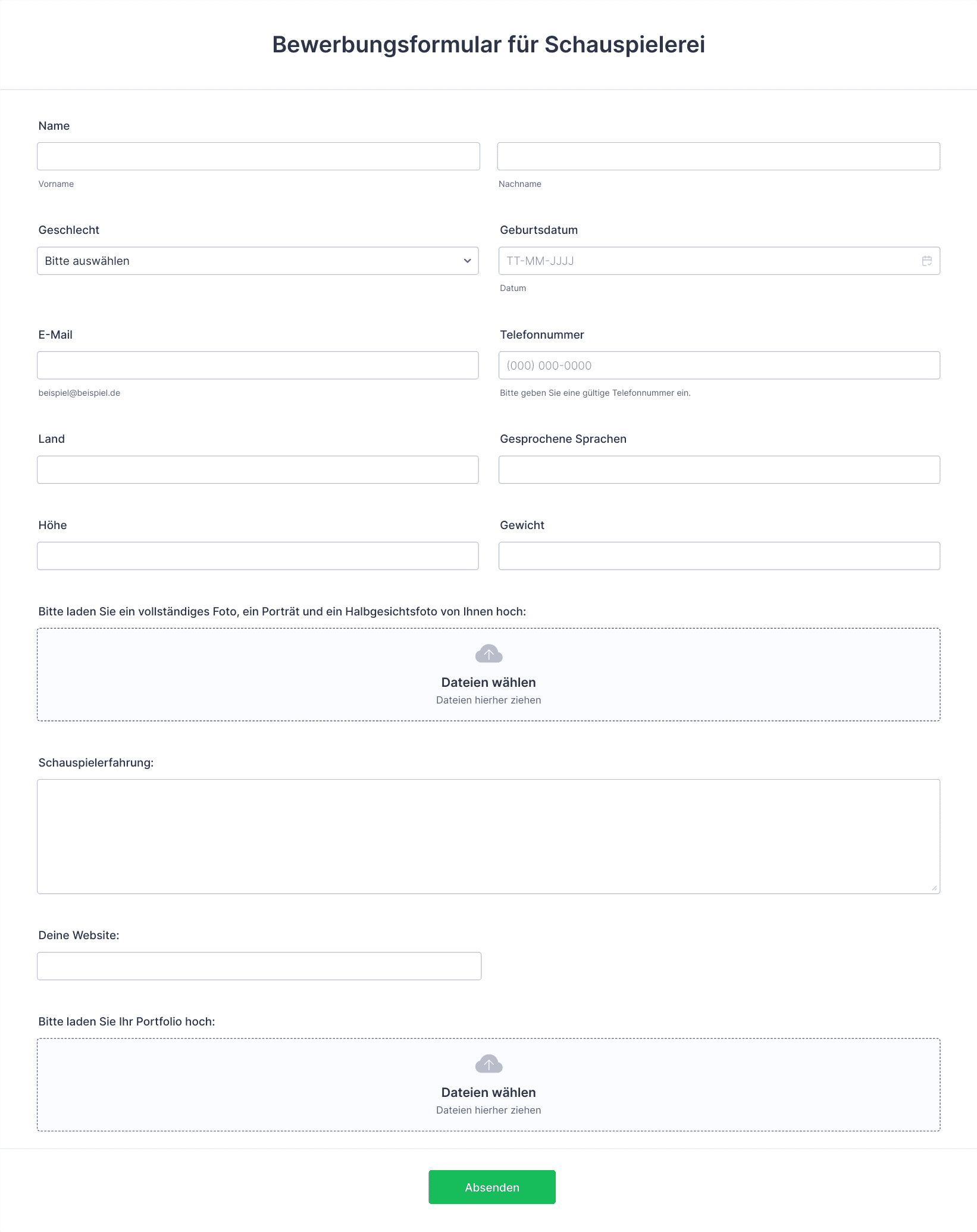Focus the Vorname input field
This screenshot has height=1232, width=977.
(x=258, y=156)
